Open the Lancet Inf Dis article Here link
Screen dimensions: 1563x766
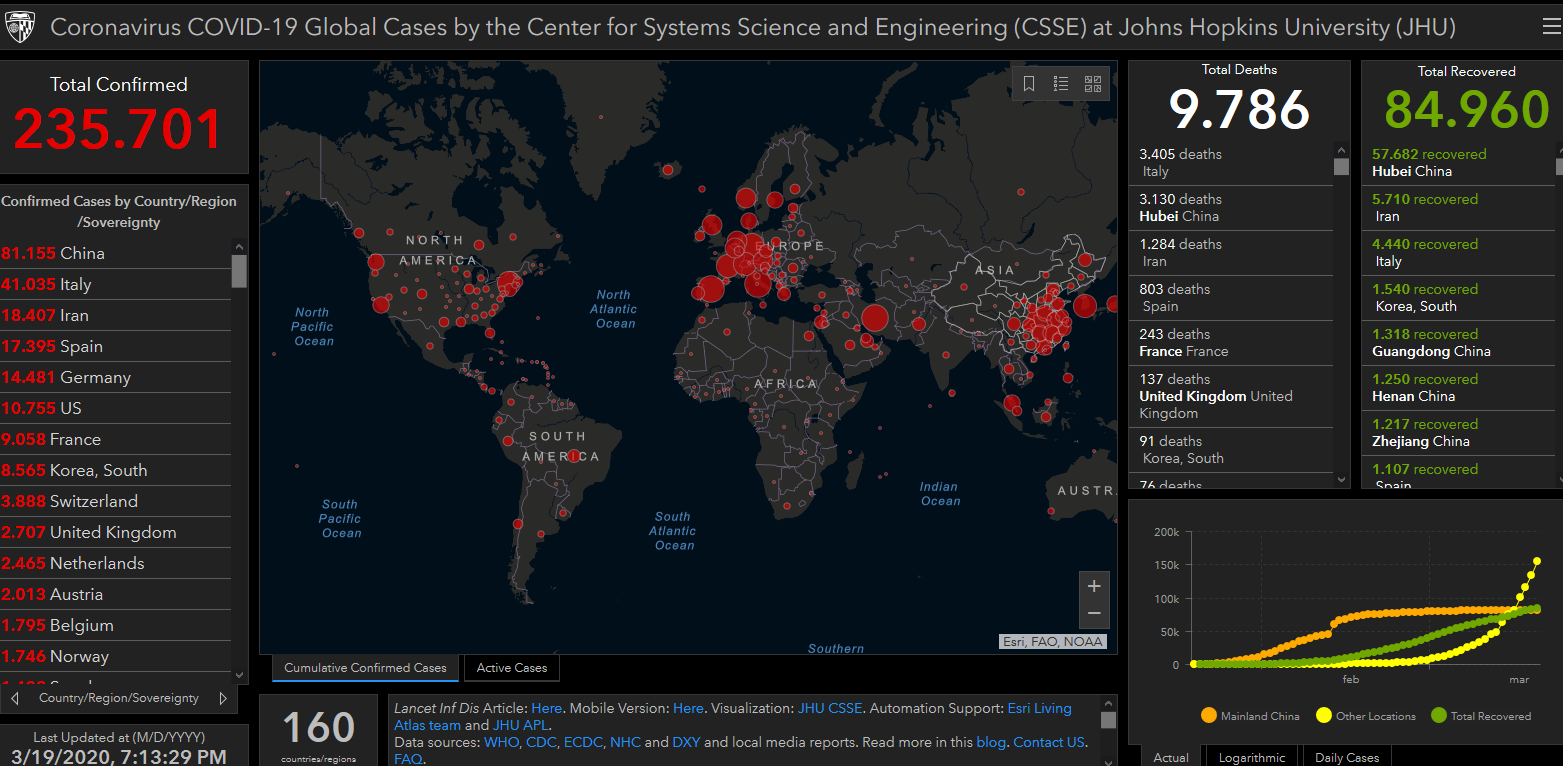click(x=546, y=708)
